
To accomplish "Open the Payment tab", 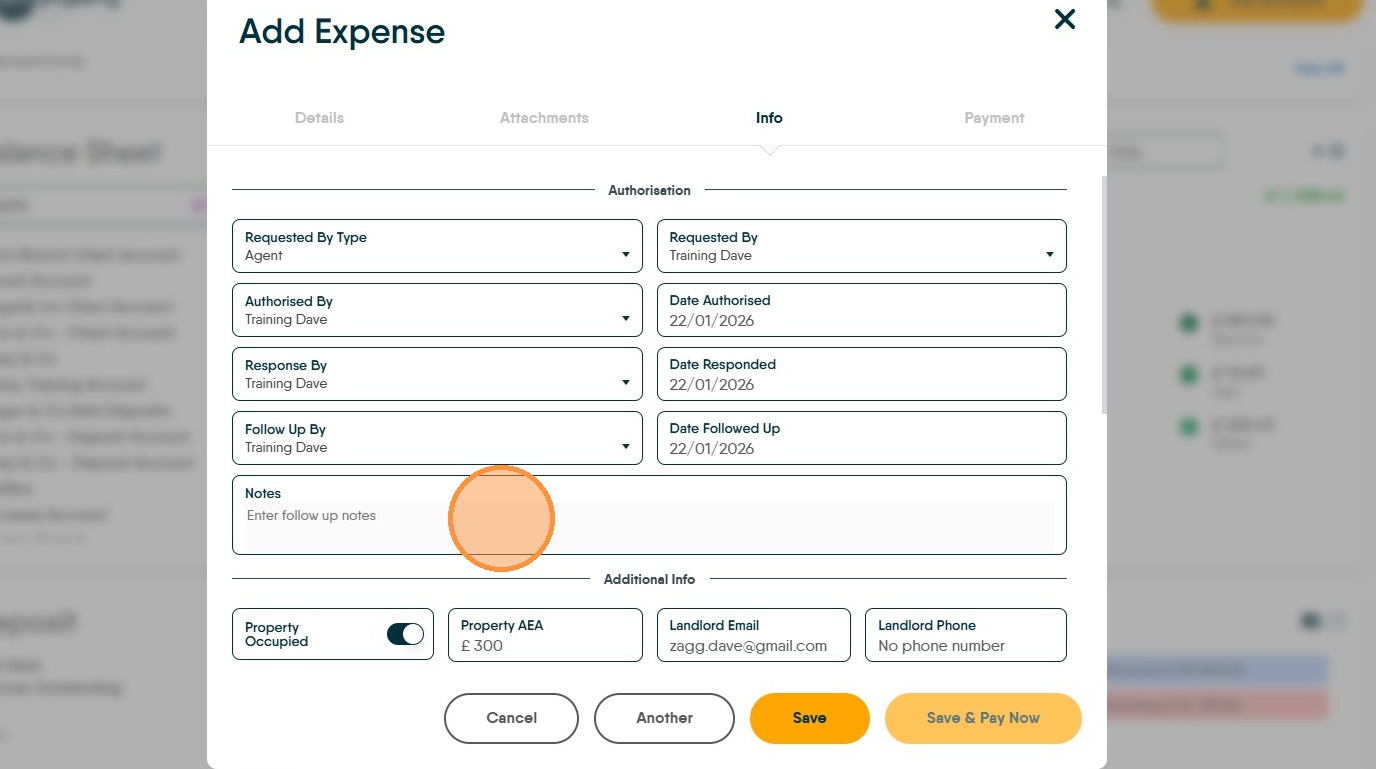I will pos(994,118).
